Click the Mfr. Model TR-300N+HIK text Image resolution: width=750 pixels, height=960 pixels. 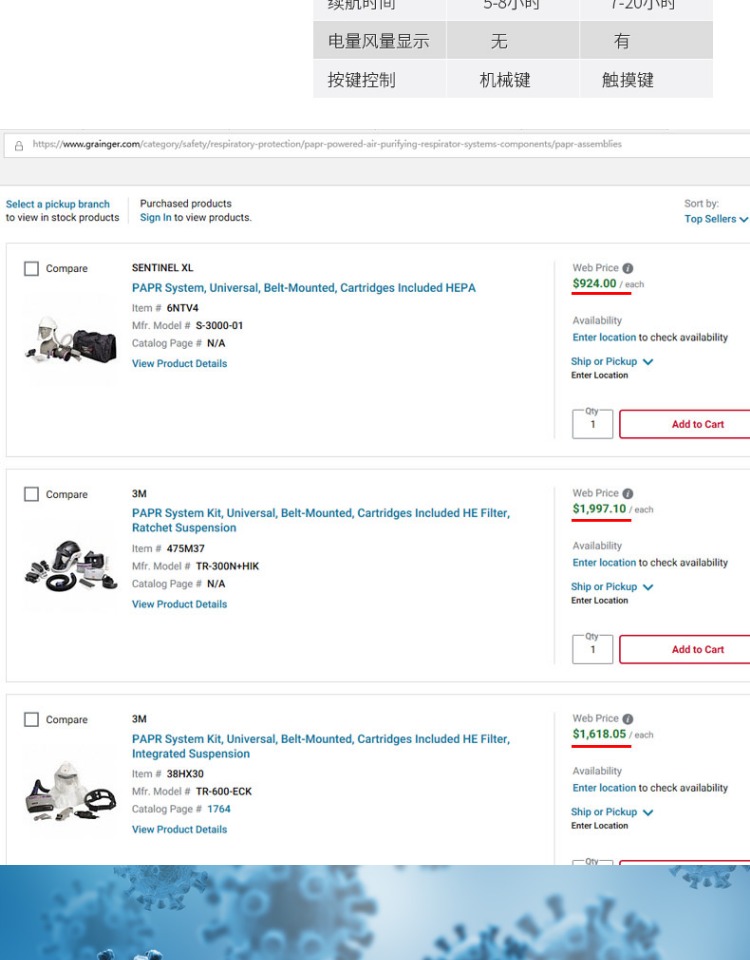click(227, 566)
